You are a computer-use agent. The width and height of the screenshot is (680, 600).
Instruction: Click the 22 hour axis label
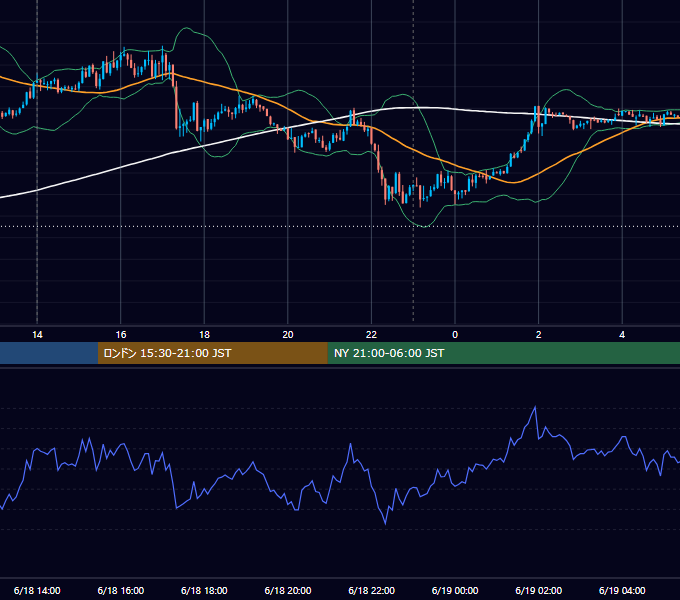[371, 335]
